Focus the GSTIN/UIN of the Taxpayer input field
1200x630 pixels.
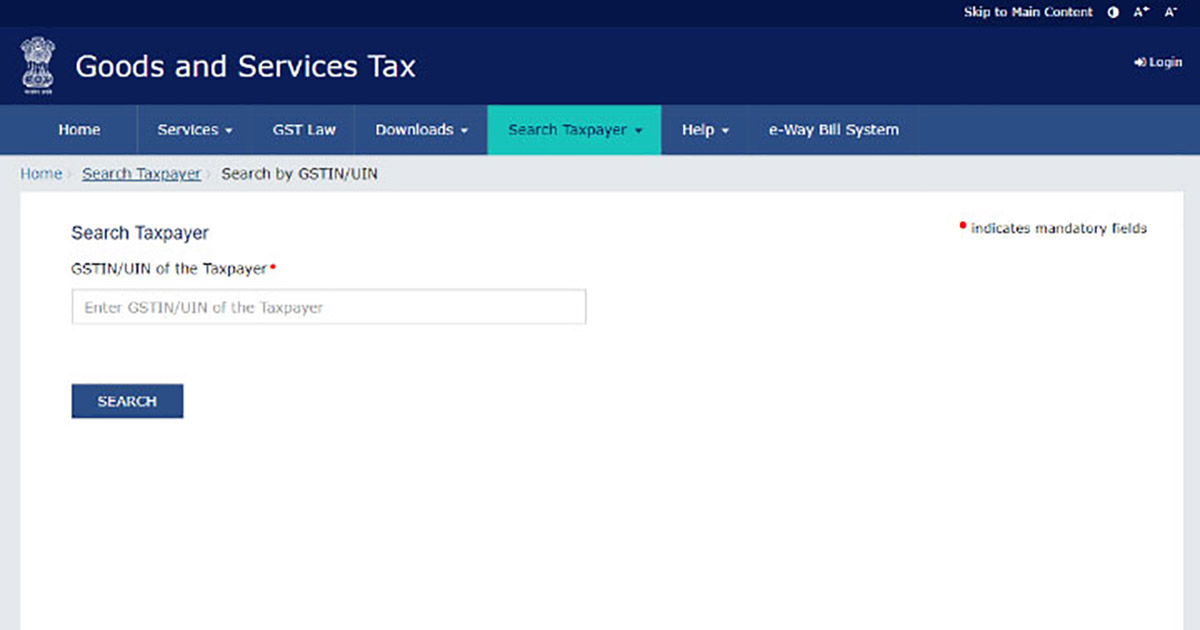(x=328, y=308)
